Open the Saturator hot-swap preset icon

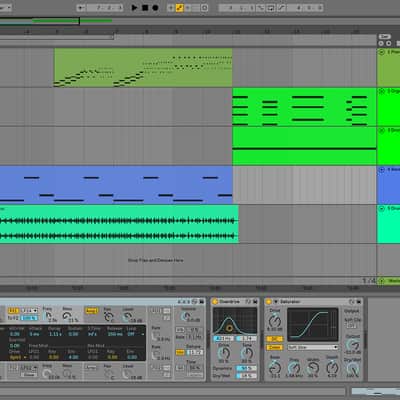pos(351,302)
